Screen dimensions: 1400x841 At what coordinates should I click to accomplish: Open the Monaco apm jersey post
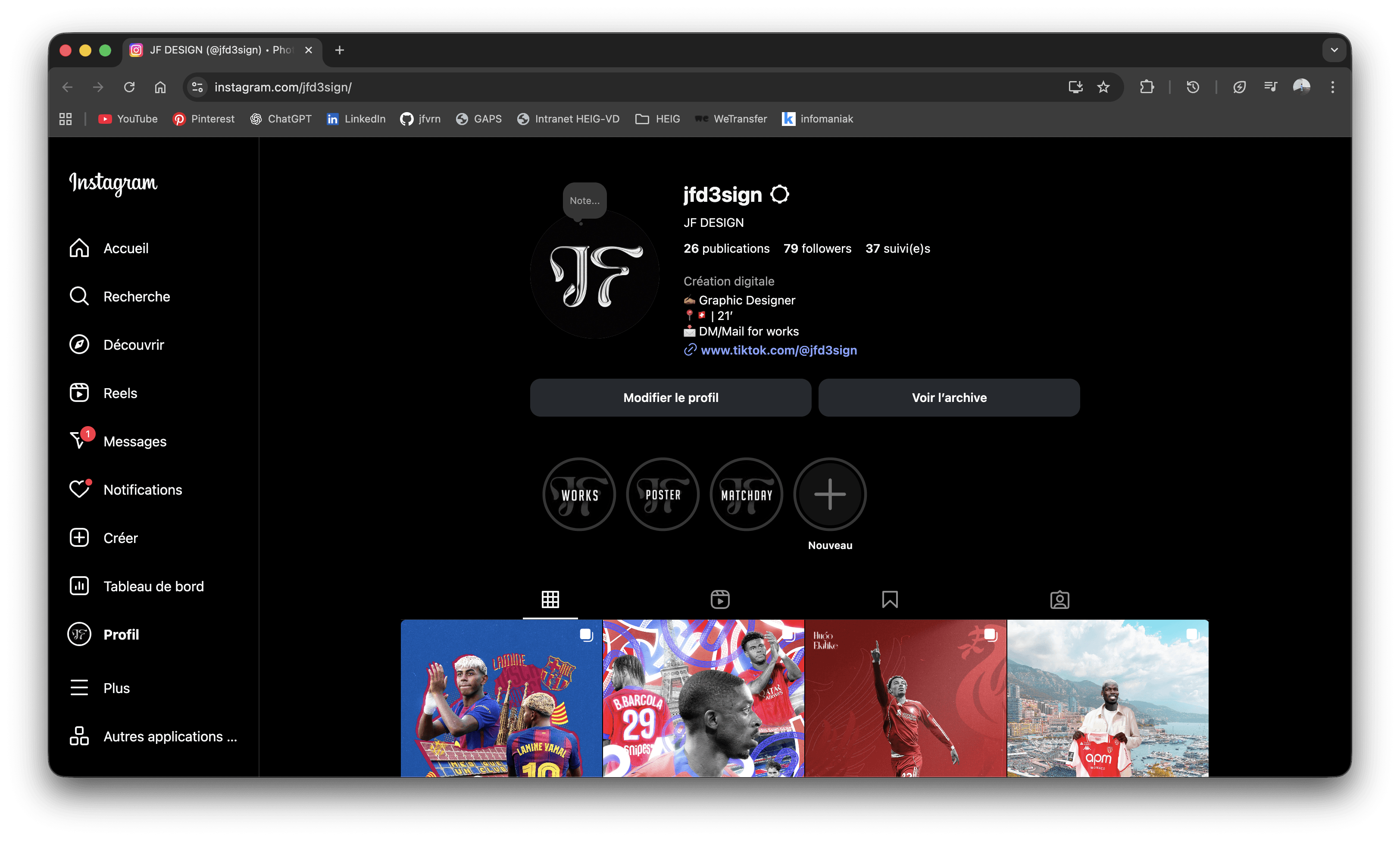[x=1108, y=698]
